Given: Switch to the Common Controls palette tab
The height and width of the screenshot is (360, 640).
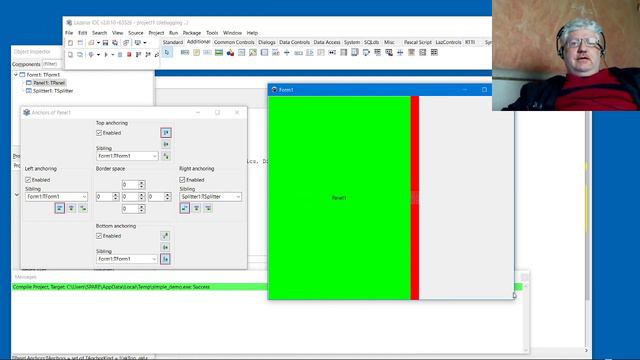Looking at the screenshot, I should pyautogui.click(x=234, y=42).
